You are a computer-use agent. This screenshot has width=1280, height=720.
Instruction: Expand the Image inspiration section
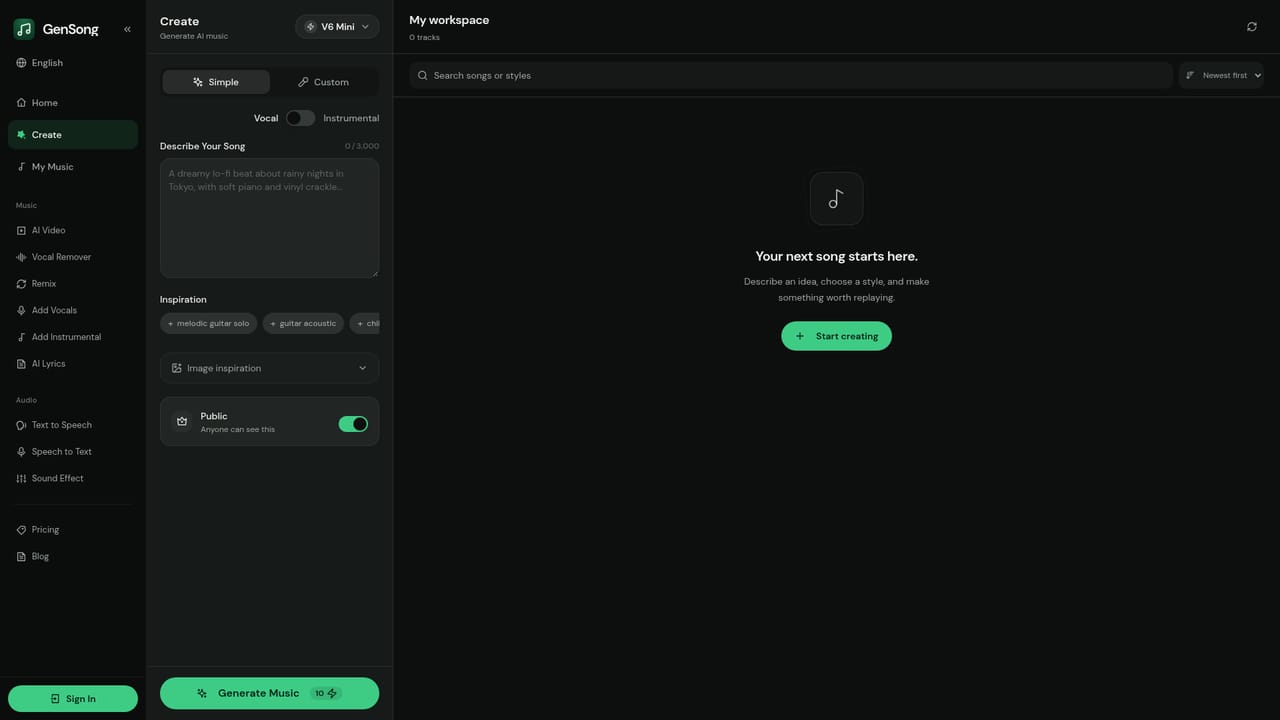click(x=269, y=368)
